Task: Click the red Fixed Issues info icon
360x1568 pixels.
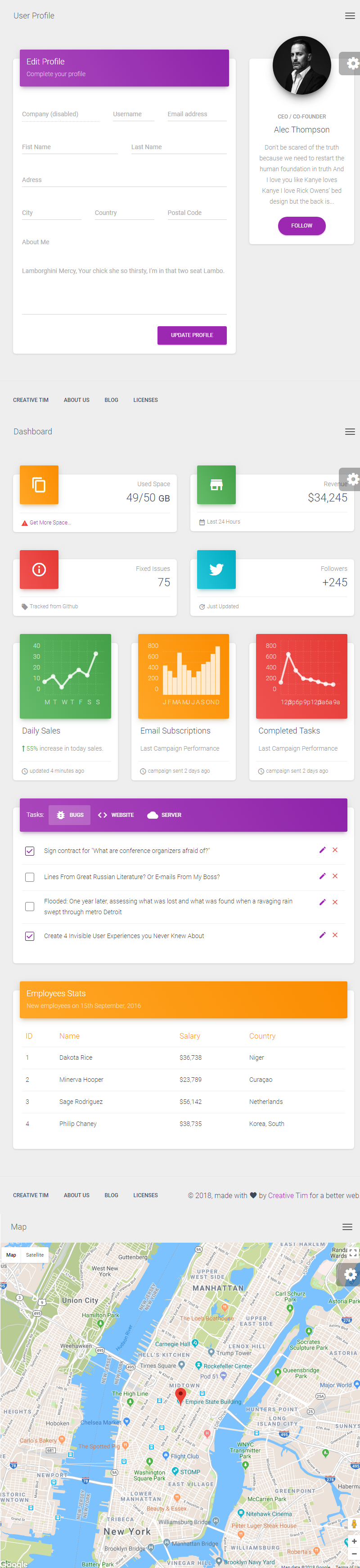Action: (39, 569)
